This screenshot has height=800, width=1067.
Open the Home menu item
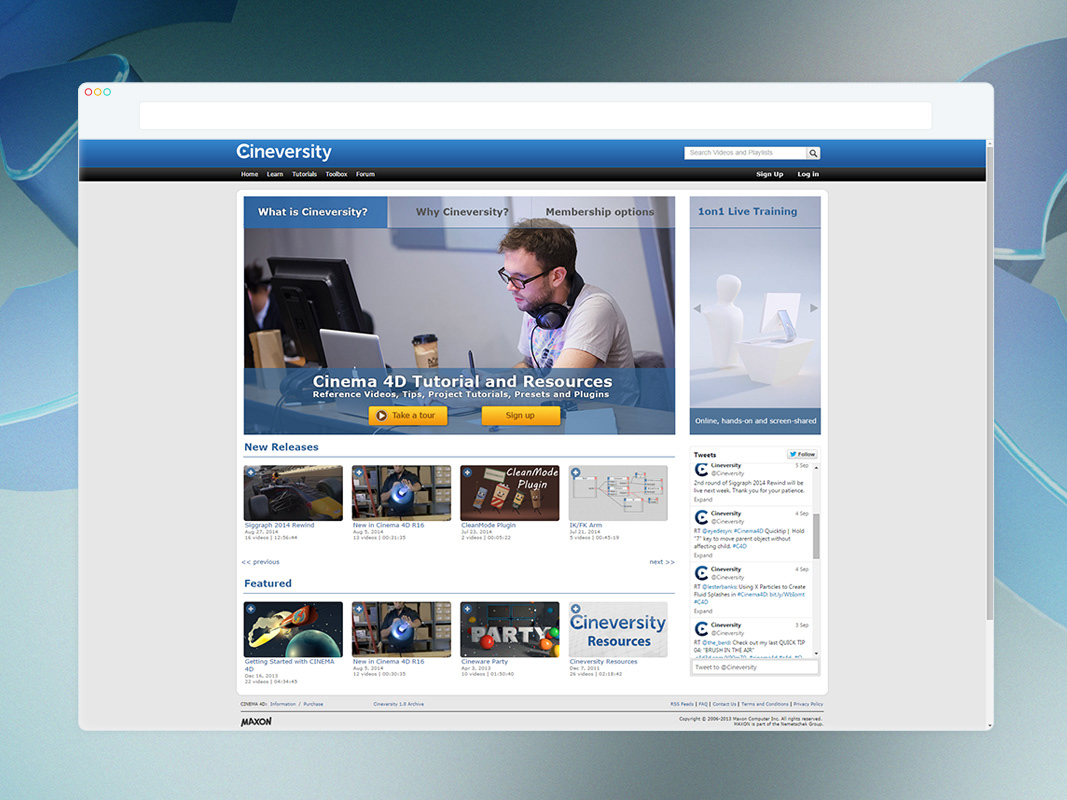(249, 174)
